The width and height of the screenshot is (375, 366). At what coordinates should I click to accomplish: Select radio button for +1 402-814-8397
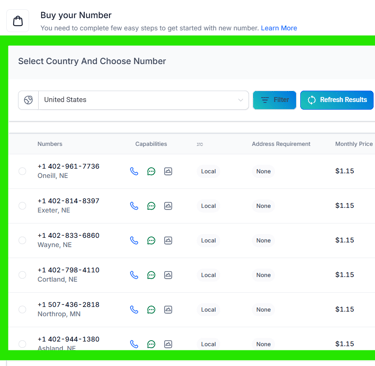(x=22, y=206)
